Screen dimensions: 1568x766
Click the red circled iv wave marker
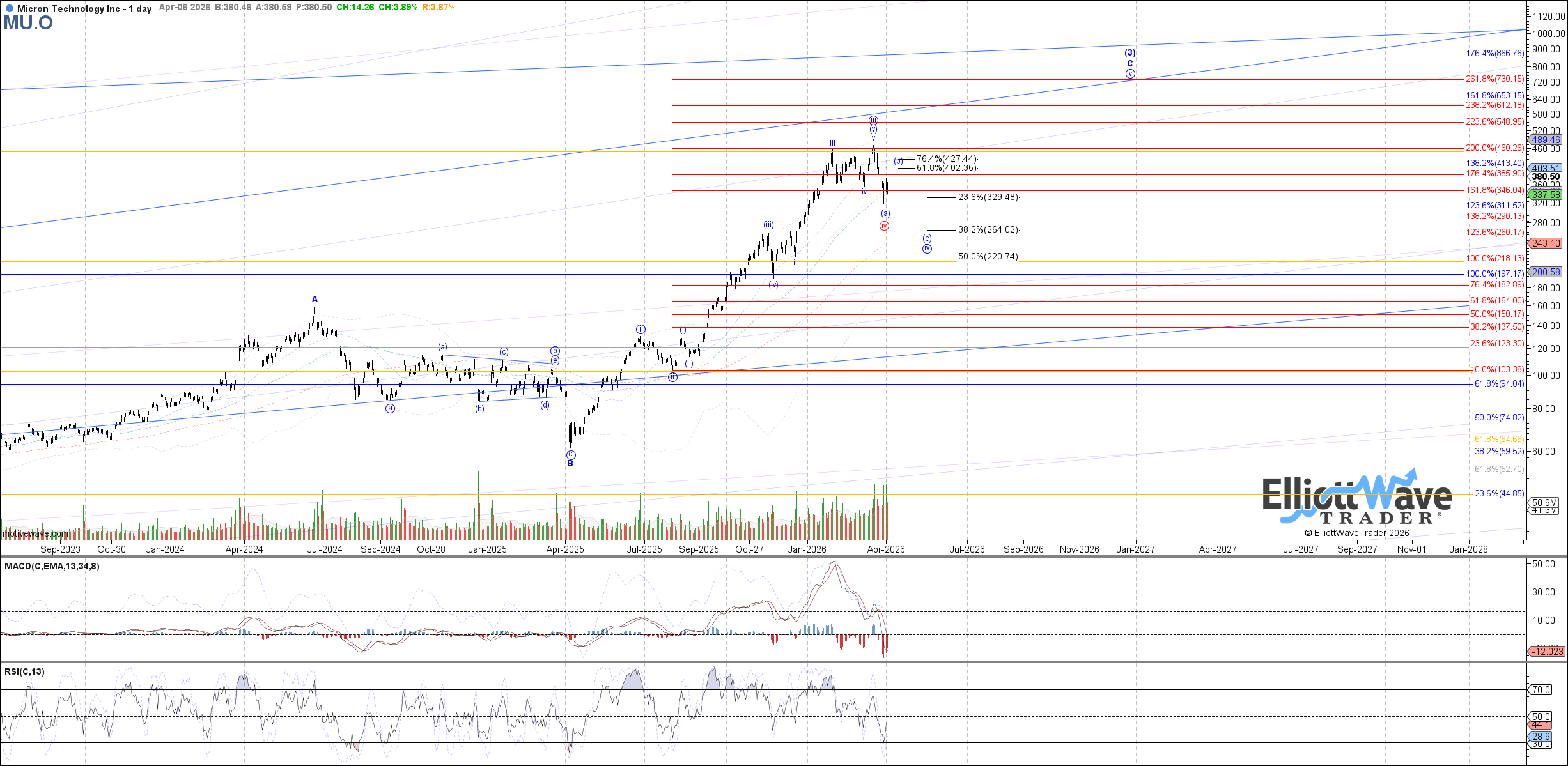[884, 226]
